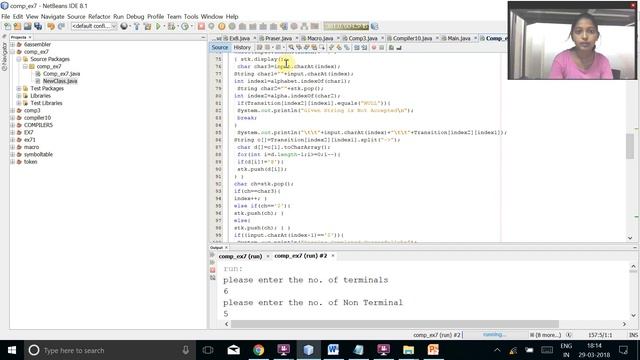Stop the running process in Output panel
This screenshot has height=360, width=640.
coord(213,270)
